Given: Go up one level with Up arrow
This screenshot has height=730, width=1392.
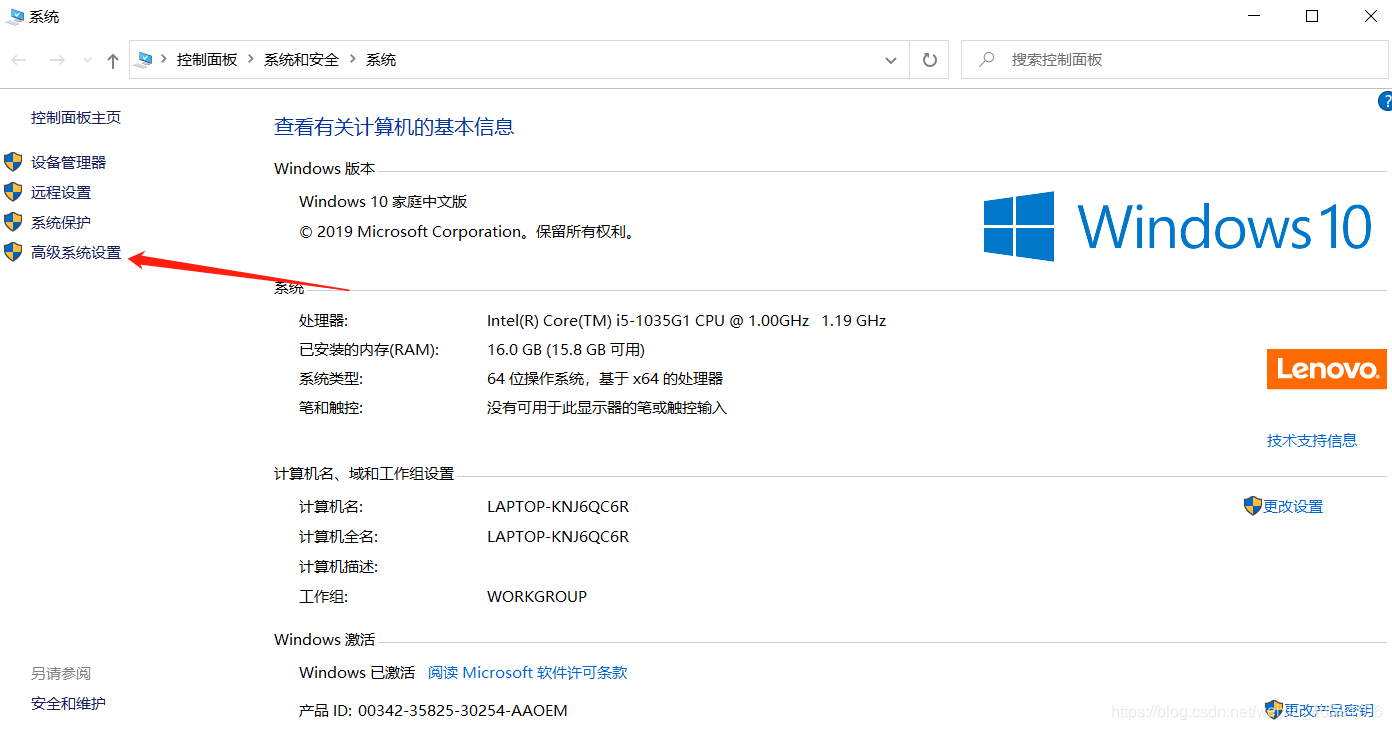Looking at the screenshot, I should click(113, 61).
